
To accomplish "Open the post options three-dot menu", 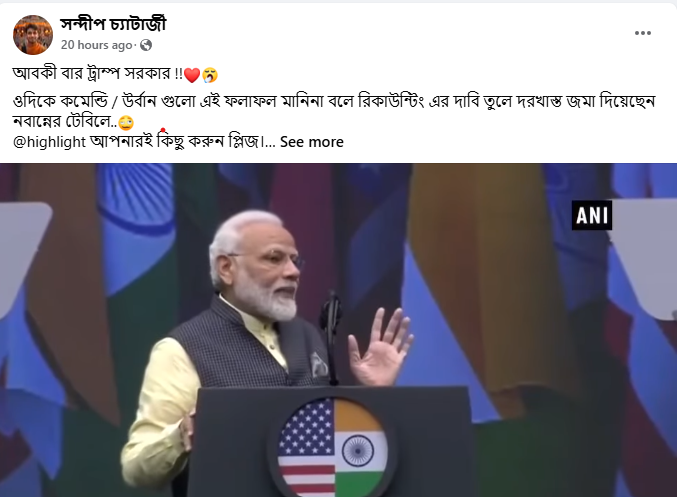I will (x=642, y=33).
